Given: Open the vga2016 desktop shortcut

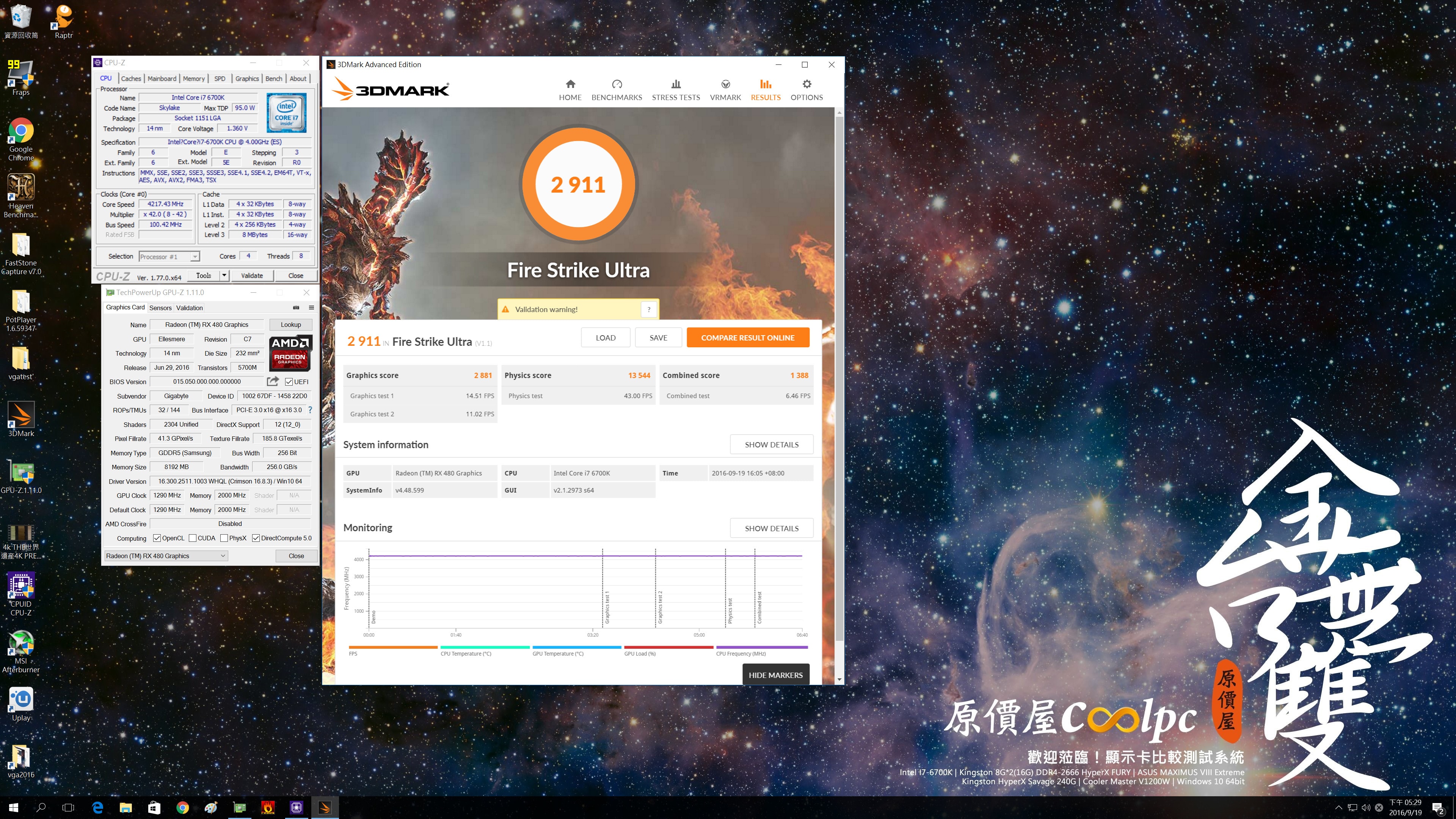Looking at the screenshot, I should pyautogui.click(x=21, y=761).
